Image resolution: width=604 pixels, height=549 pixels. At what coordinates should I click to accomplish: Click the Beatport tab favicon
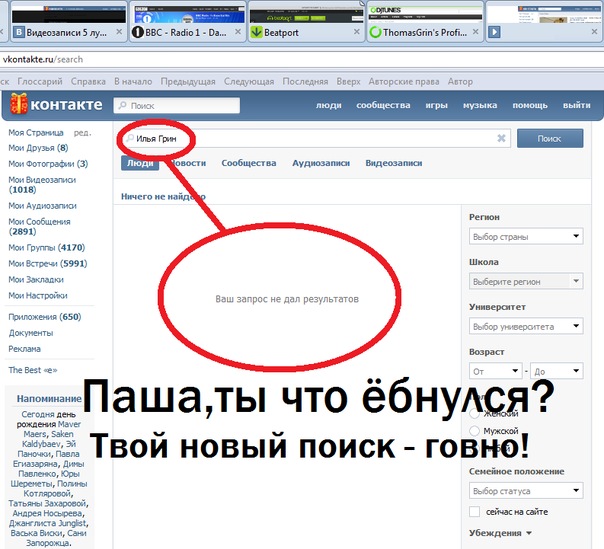[x=256, y=32]
